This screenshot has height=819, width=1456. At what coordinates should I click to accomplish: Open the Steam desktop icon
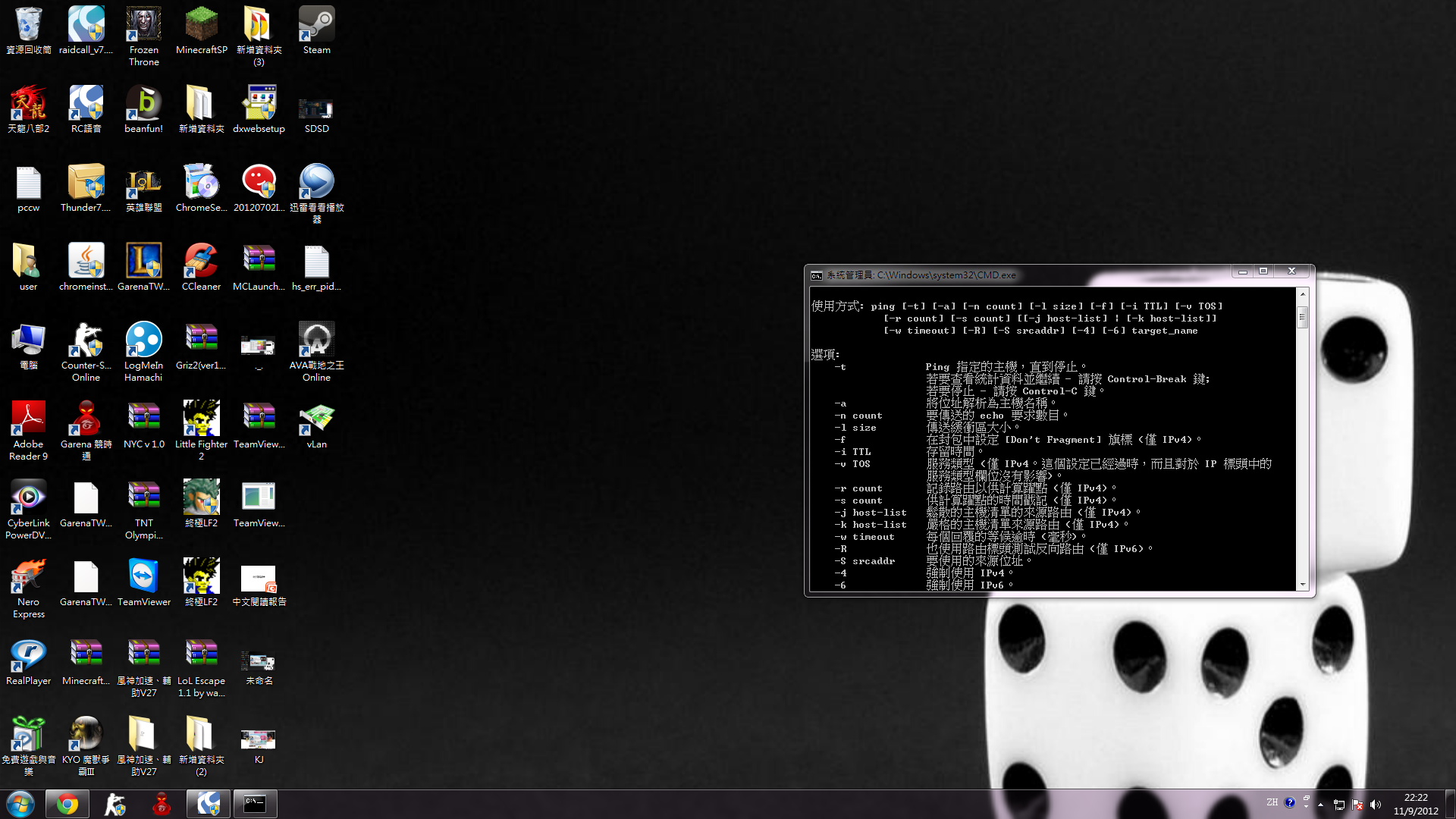tap(316, 27)
